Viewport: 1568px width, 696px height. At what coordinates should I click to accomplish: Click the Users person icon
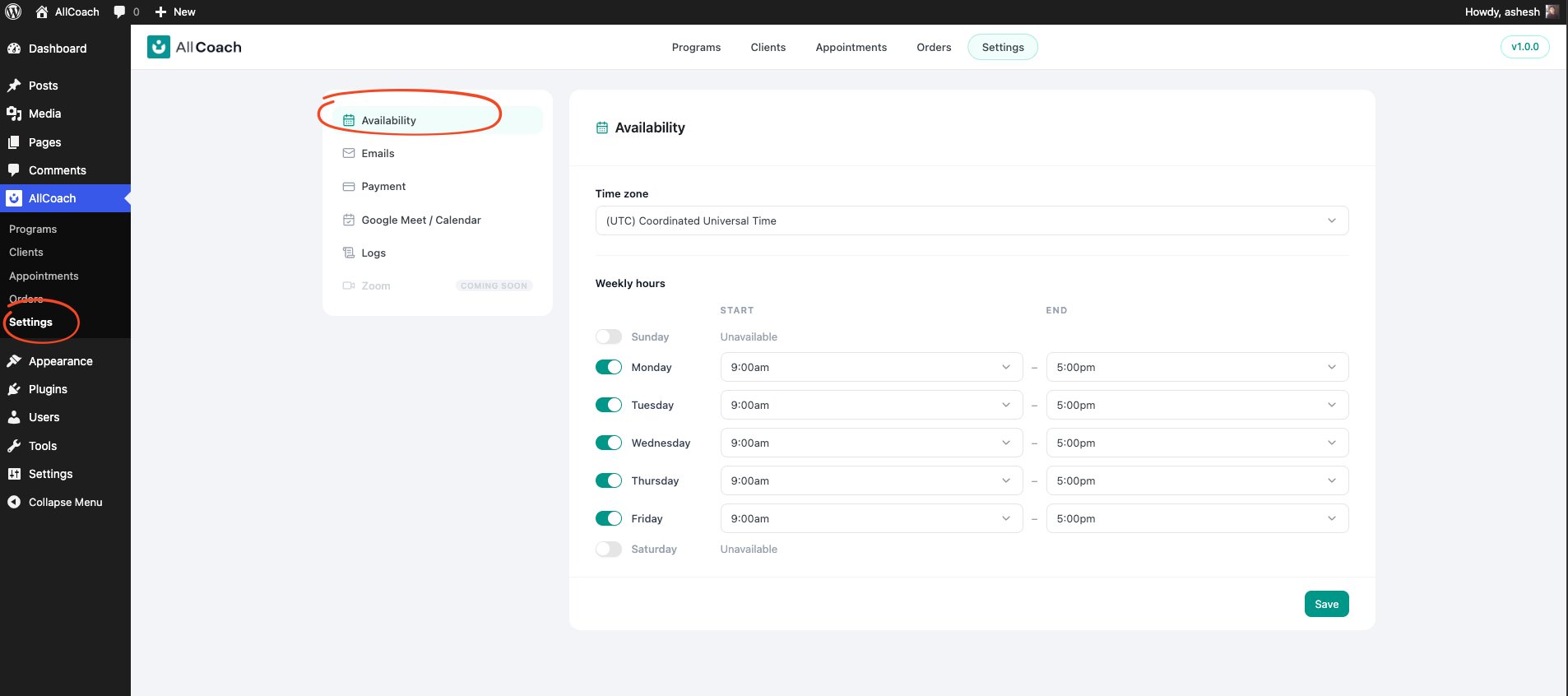pyautogui.click(x=14, y=417)
